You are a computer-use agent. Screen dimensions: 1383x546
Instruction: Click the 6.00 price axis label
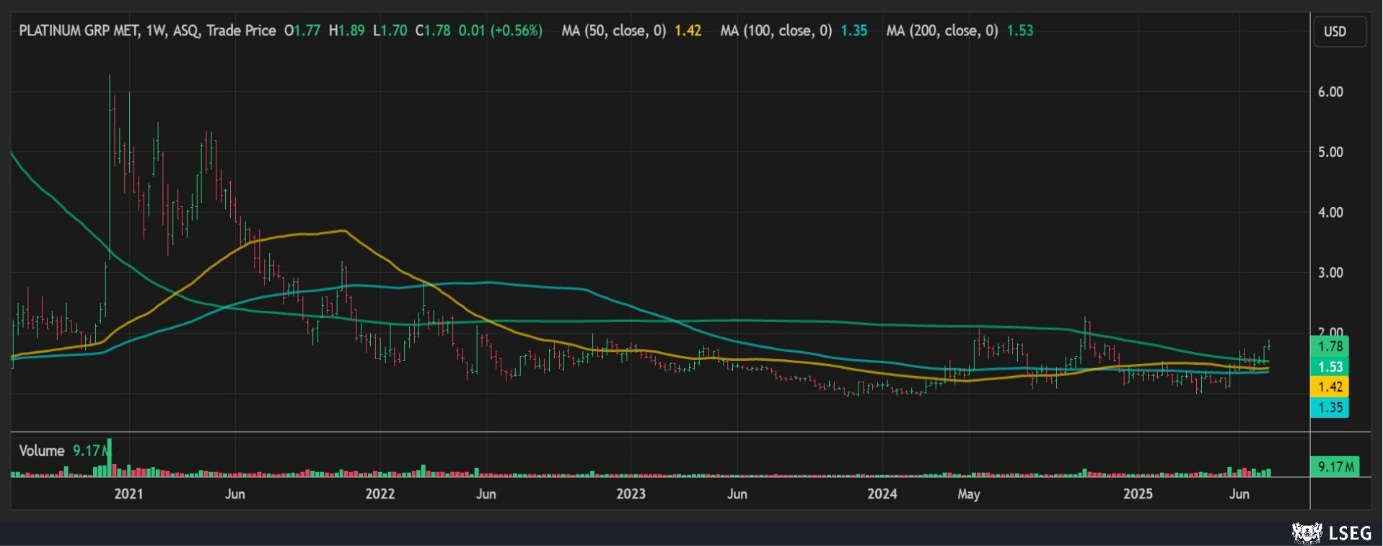tap(1332, 92)
